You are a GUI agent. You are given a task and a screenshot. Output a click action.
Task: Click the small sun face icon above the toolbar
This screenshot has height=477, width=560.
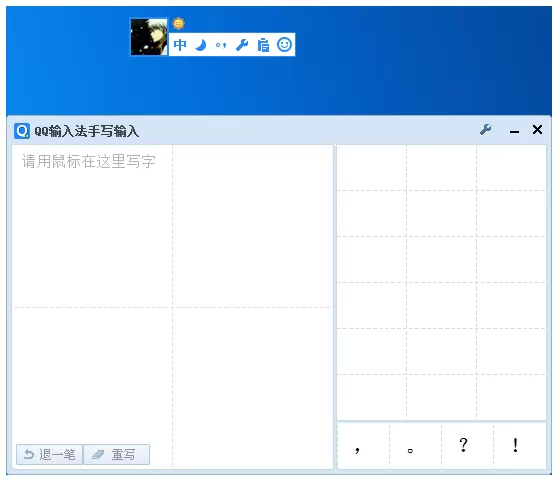179,24
